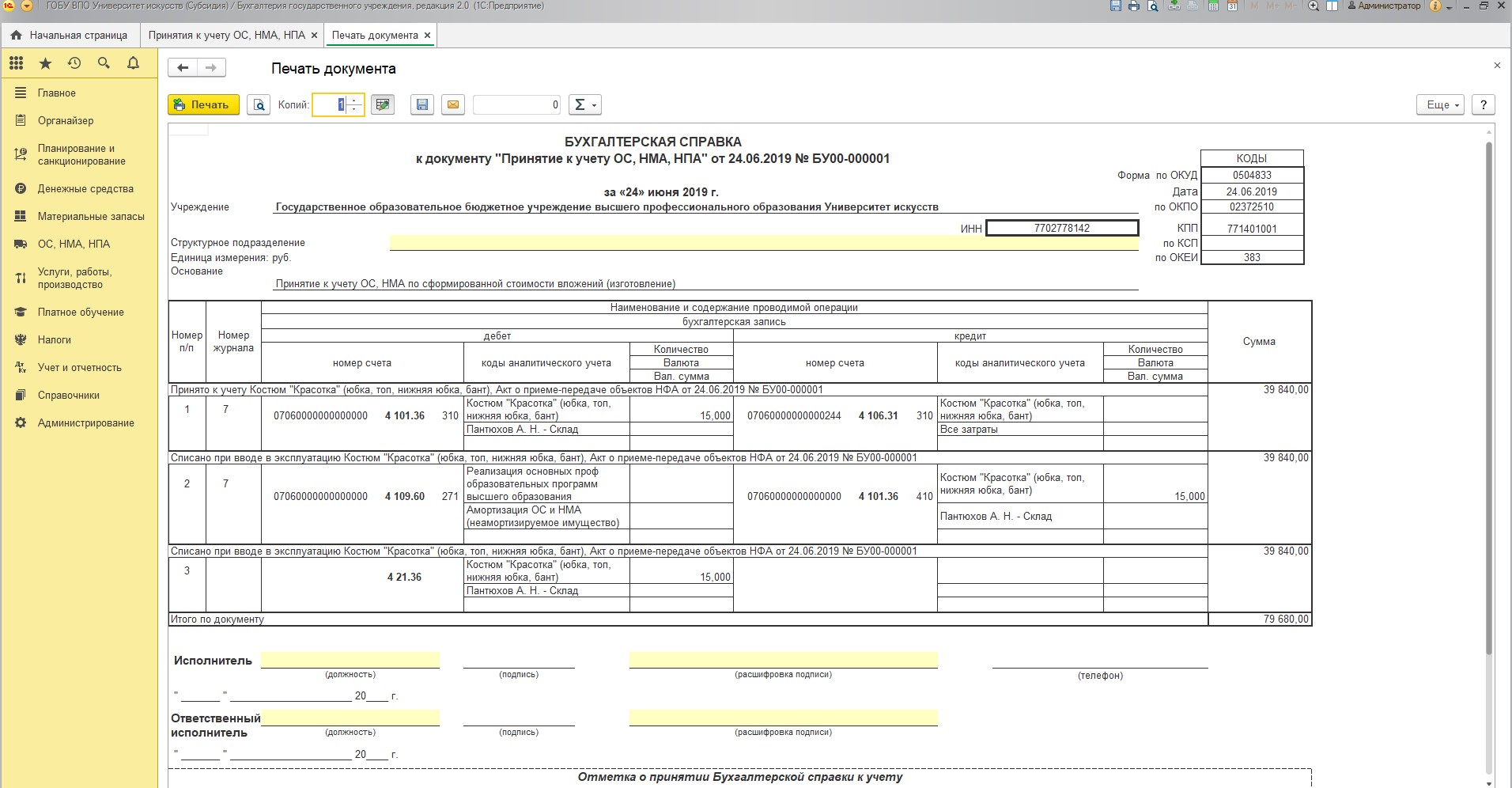Open Планирование и санкционирование section
The height and width of the screenshot is (788, 1512).
tap(79, 154)
